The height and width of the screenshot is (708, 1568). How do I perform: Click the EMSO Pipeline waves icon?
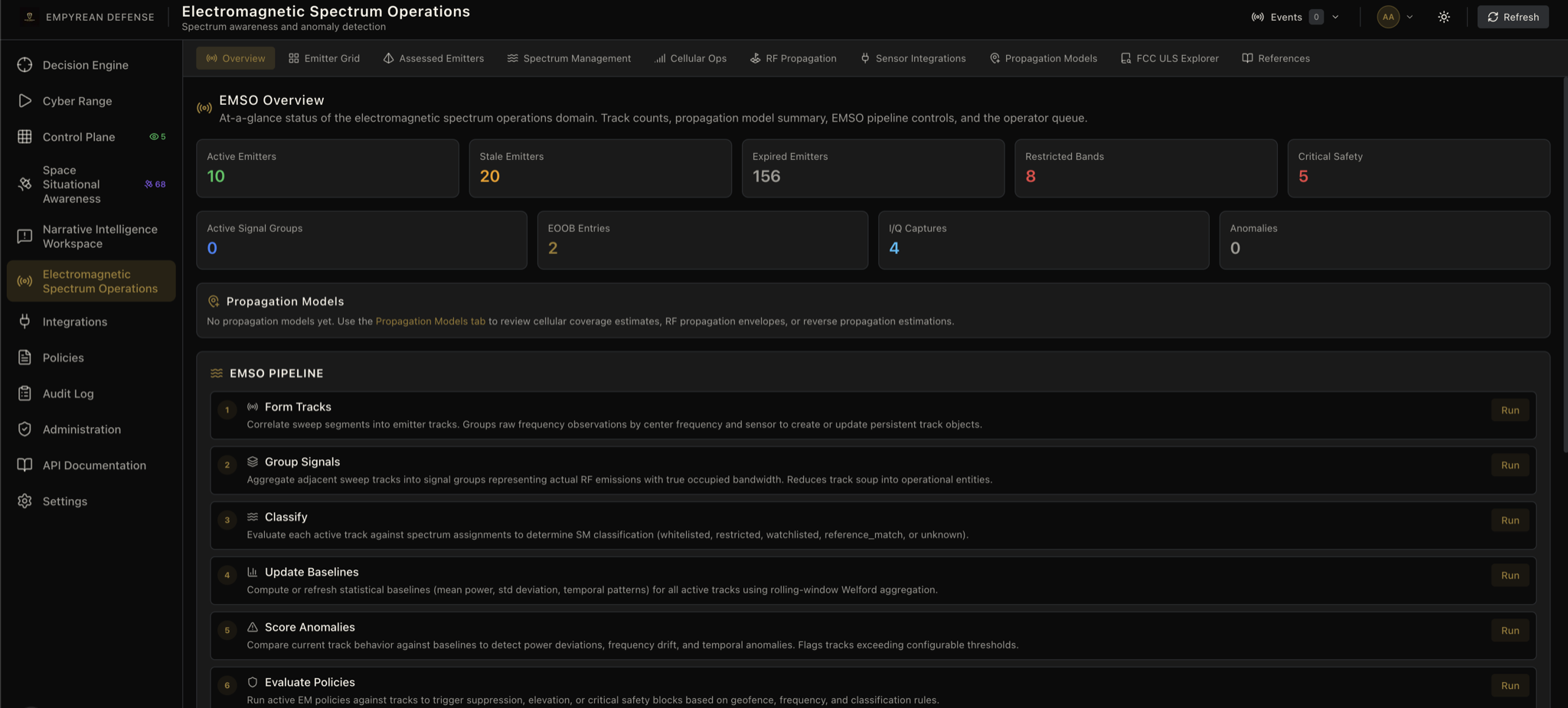click(x=217, y=374)
